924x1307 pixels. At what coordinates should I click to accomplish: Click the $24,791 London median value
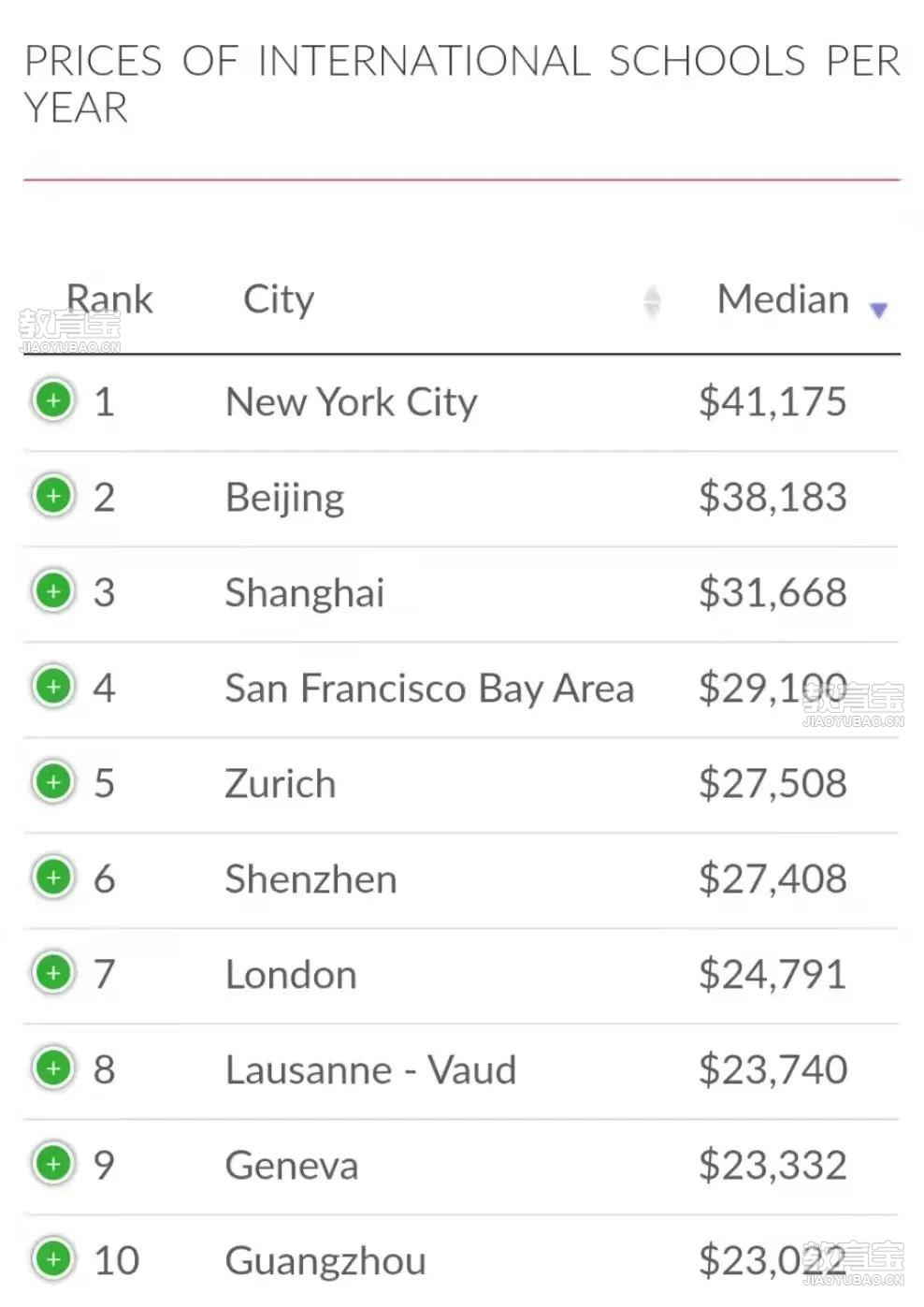pos(772,974)
